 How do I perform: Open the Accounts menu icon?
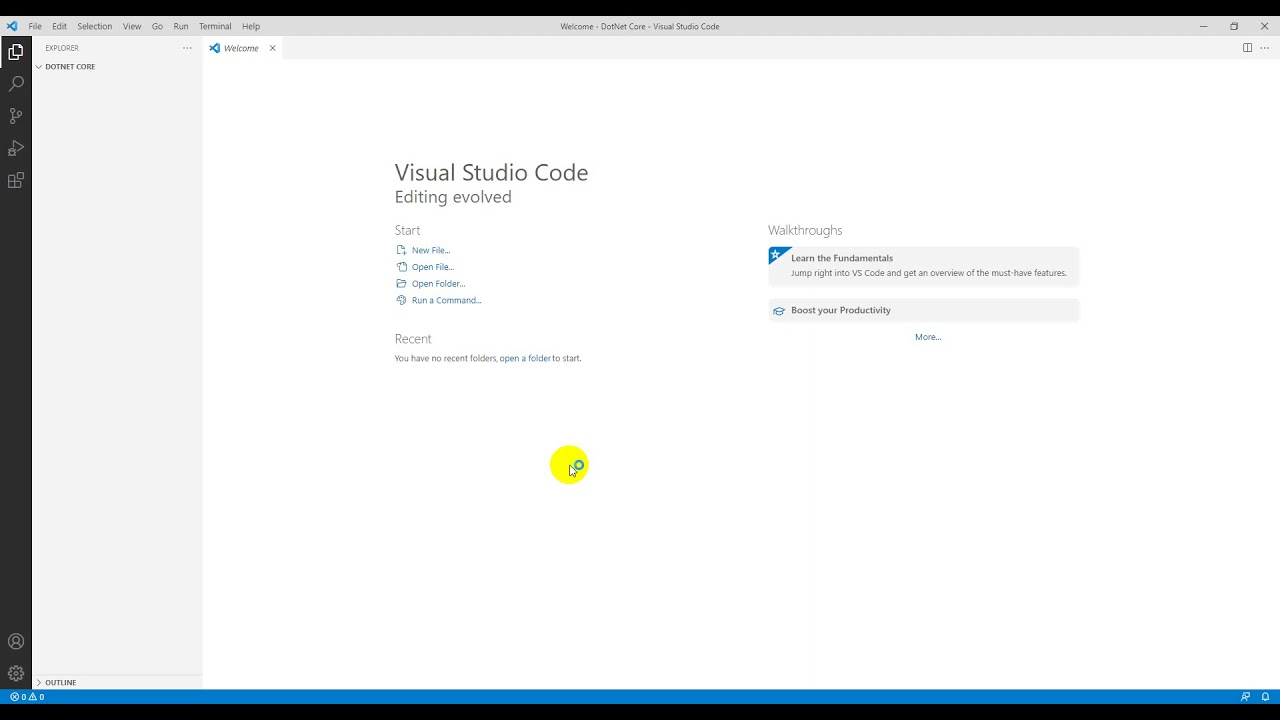(16, 642)
